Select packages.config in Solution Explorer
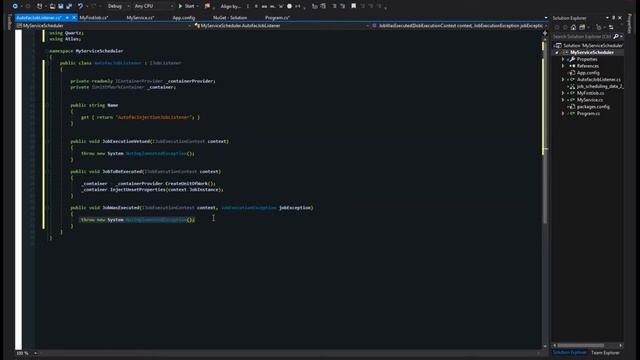640x360 pixels. [593, 107]
